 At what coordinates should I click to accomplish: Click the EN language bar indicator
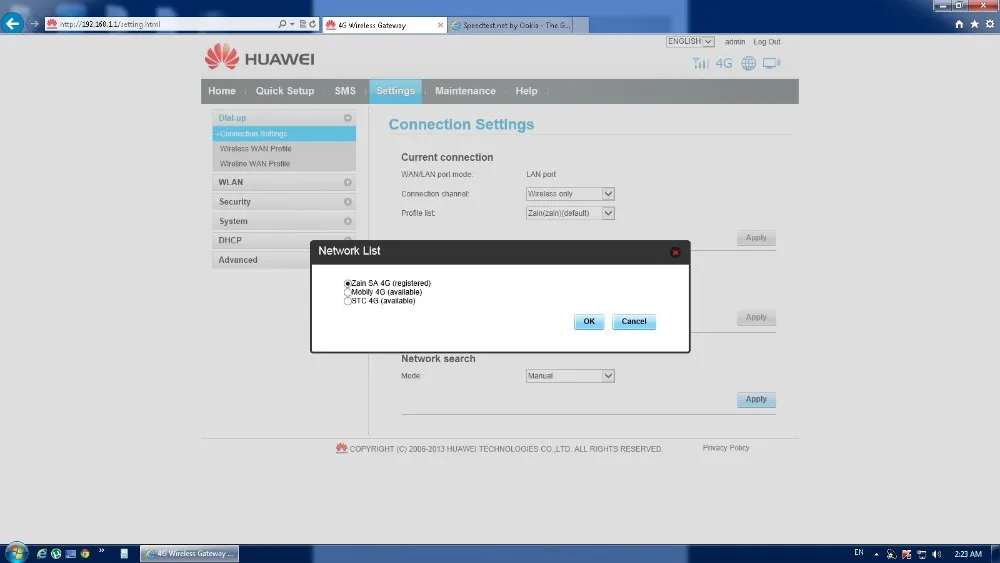point(859,553)
